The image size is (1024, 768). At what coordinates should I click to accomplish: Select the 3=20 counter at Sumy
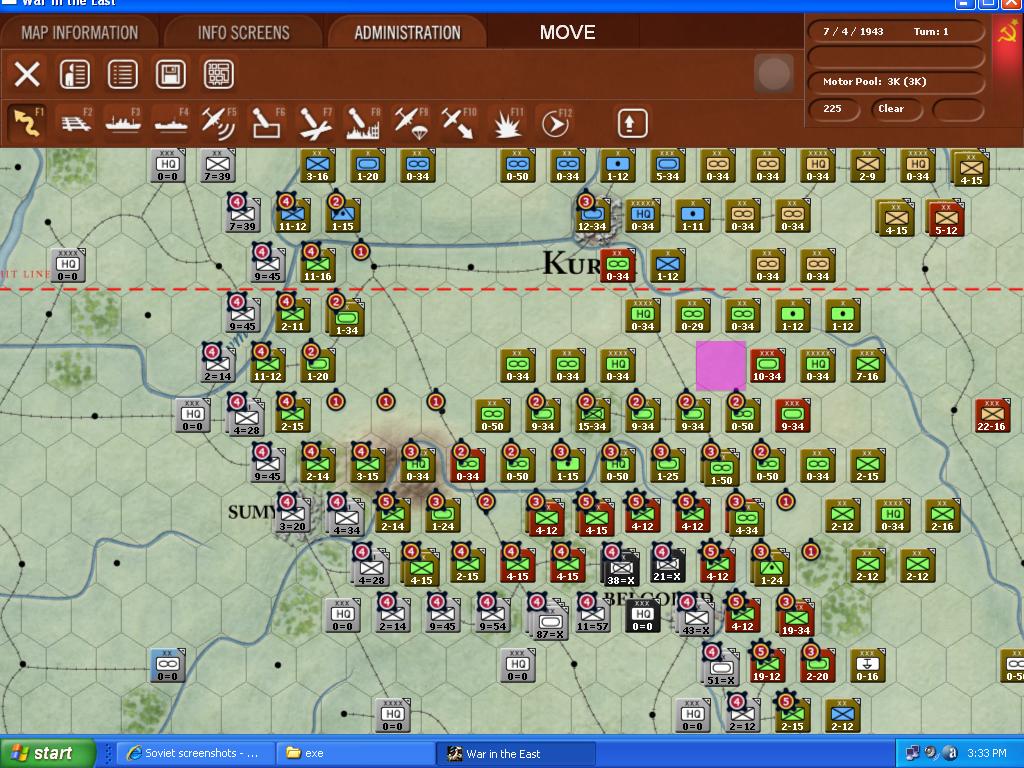[x=293, y=515]
